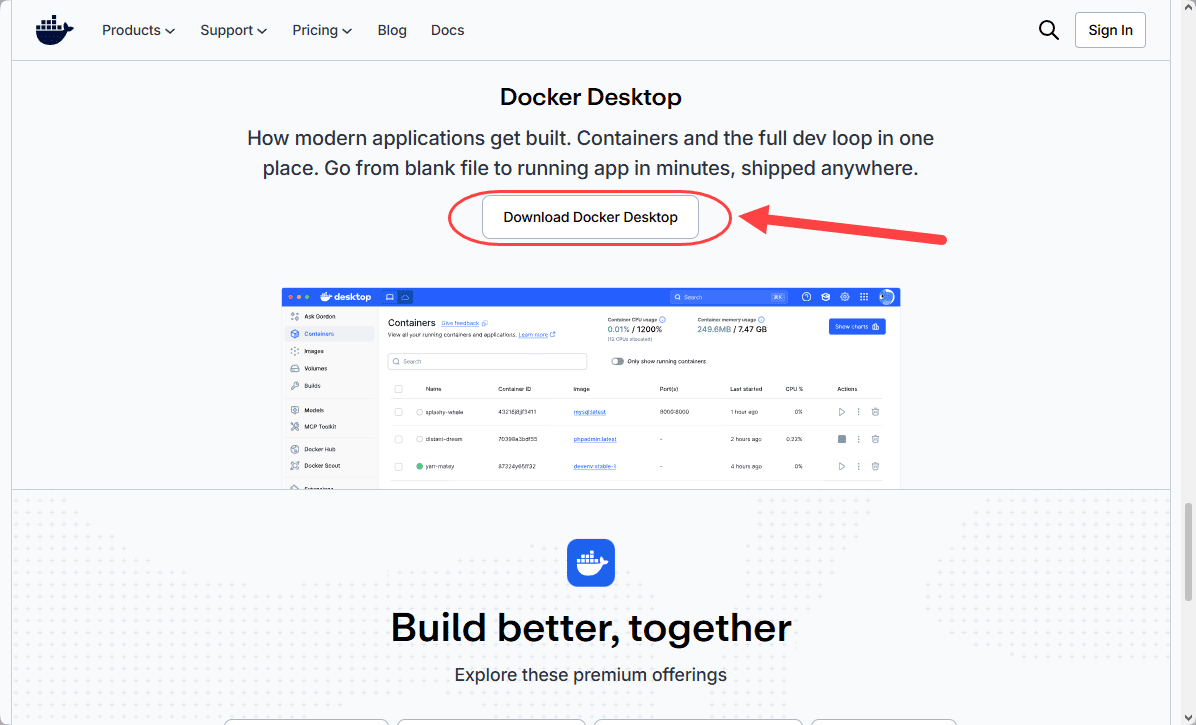Screen dimensions: 1196x725
Task: Start the yarr-matey container with play icon
Action: click(841, 467)
